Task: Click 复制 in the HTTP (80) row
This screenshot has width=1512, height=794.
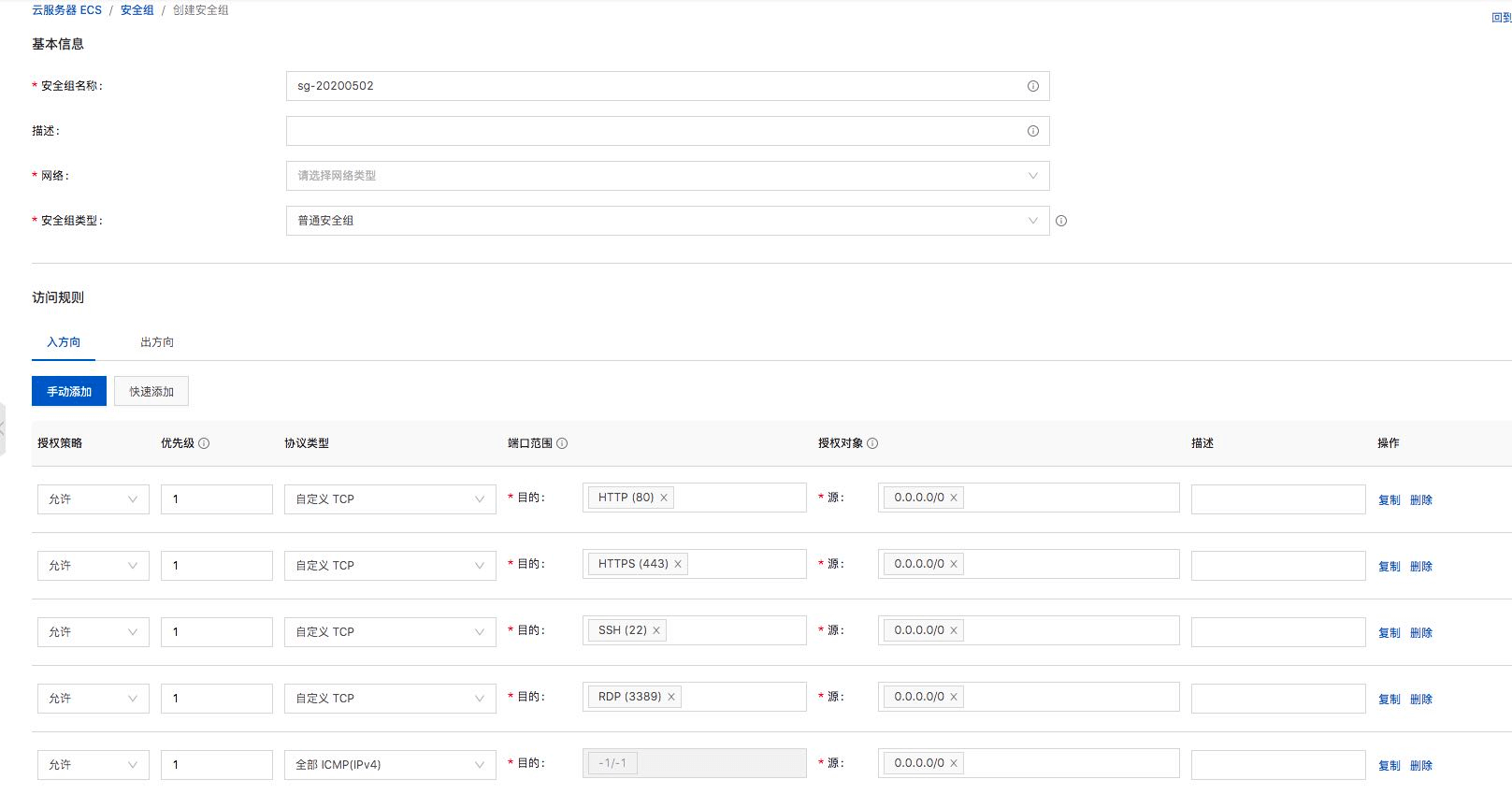Action: [1390, 500]
